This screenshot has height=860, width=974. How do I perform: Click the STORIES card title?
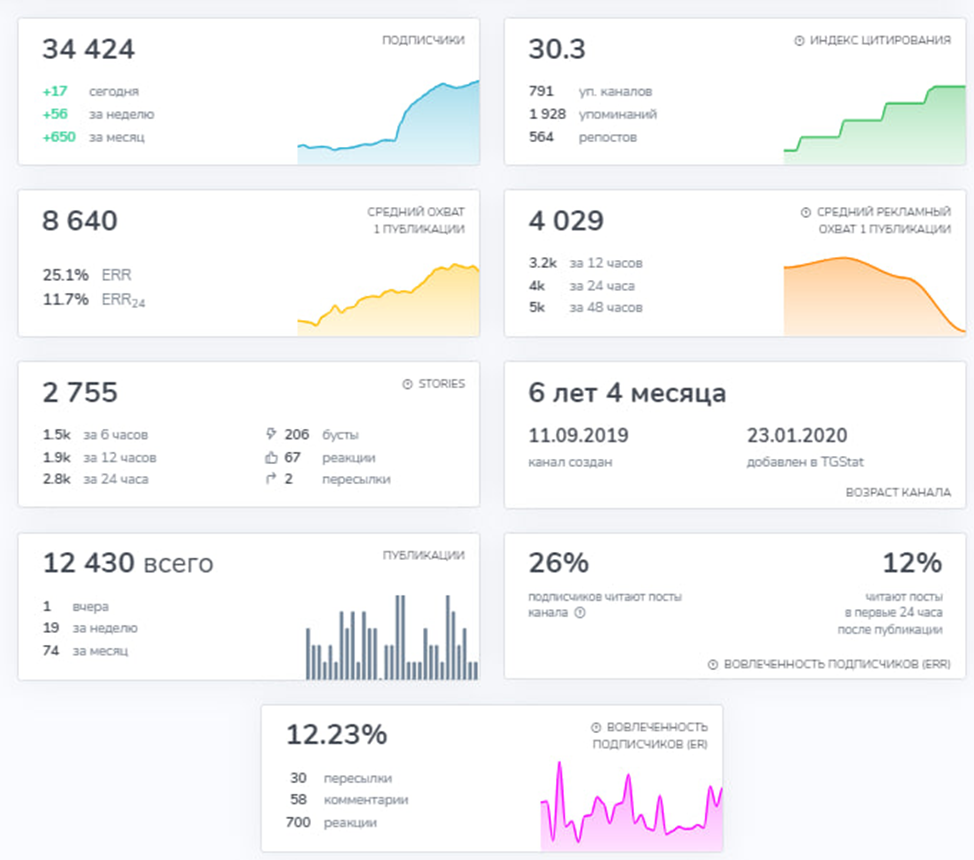442,384
